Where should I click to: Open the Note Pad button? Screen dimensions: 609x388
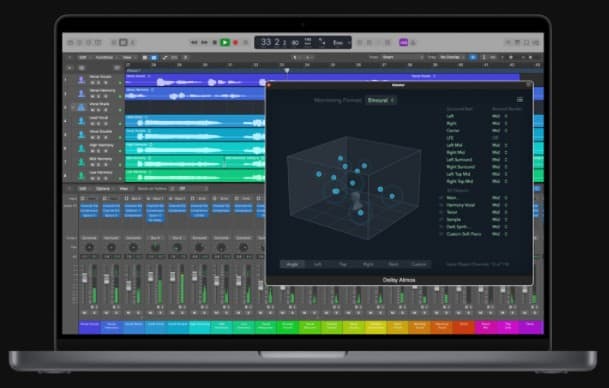(x=517, y=42)
